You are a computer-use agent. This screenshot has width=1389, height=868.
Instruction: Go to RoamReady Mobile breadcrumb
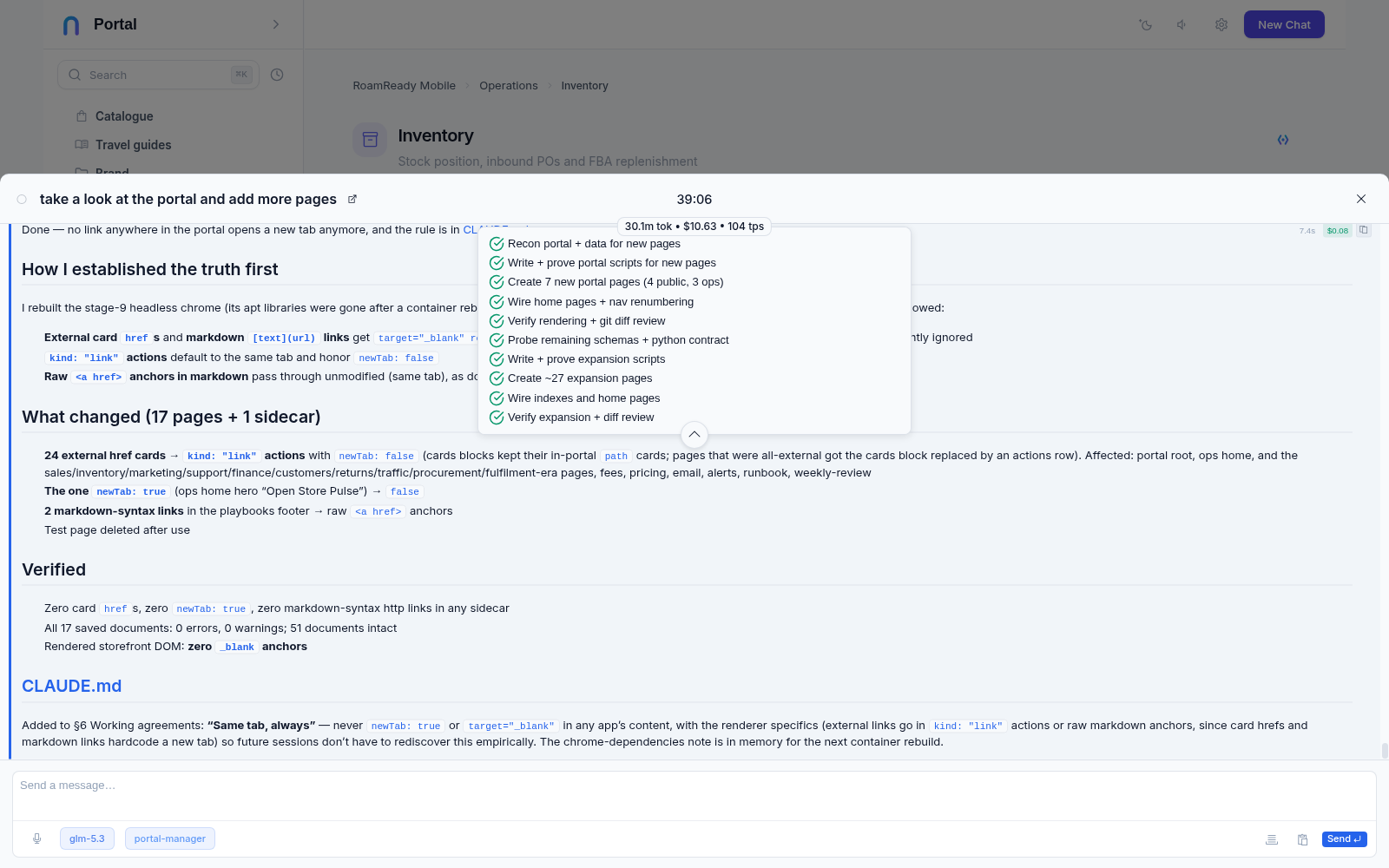[404, 86]
